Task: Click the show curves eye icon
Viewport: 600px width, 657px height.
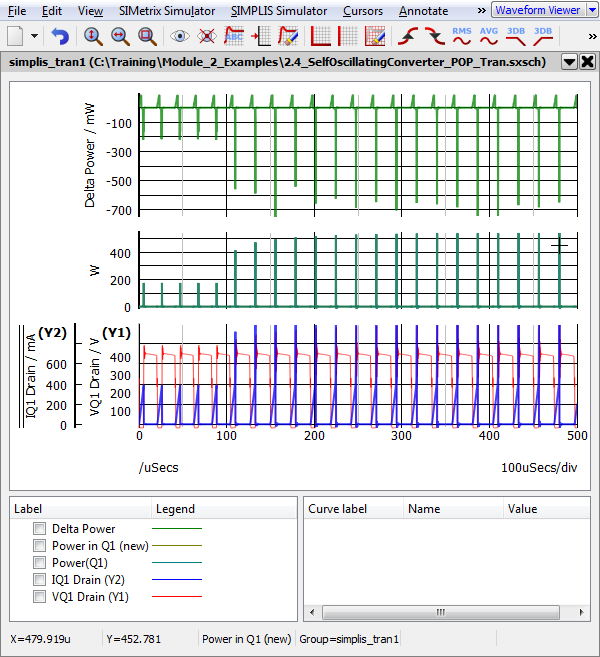Action: [x=180, y=36]
